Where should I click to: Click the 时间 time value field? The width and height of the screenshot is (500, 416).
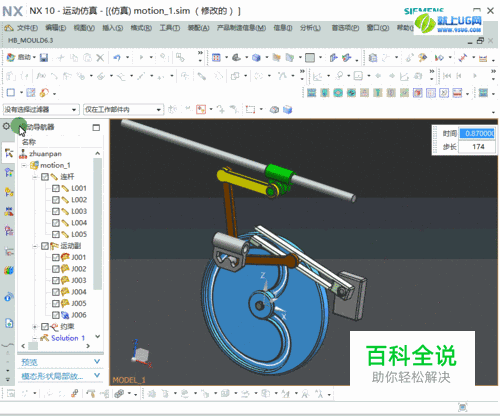477,133
